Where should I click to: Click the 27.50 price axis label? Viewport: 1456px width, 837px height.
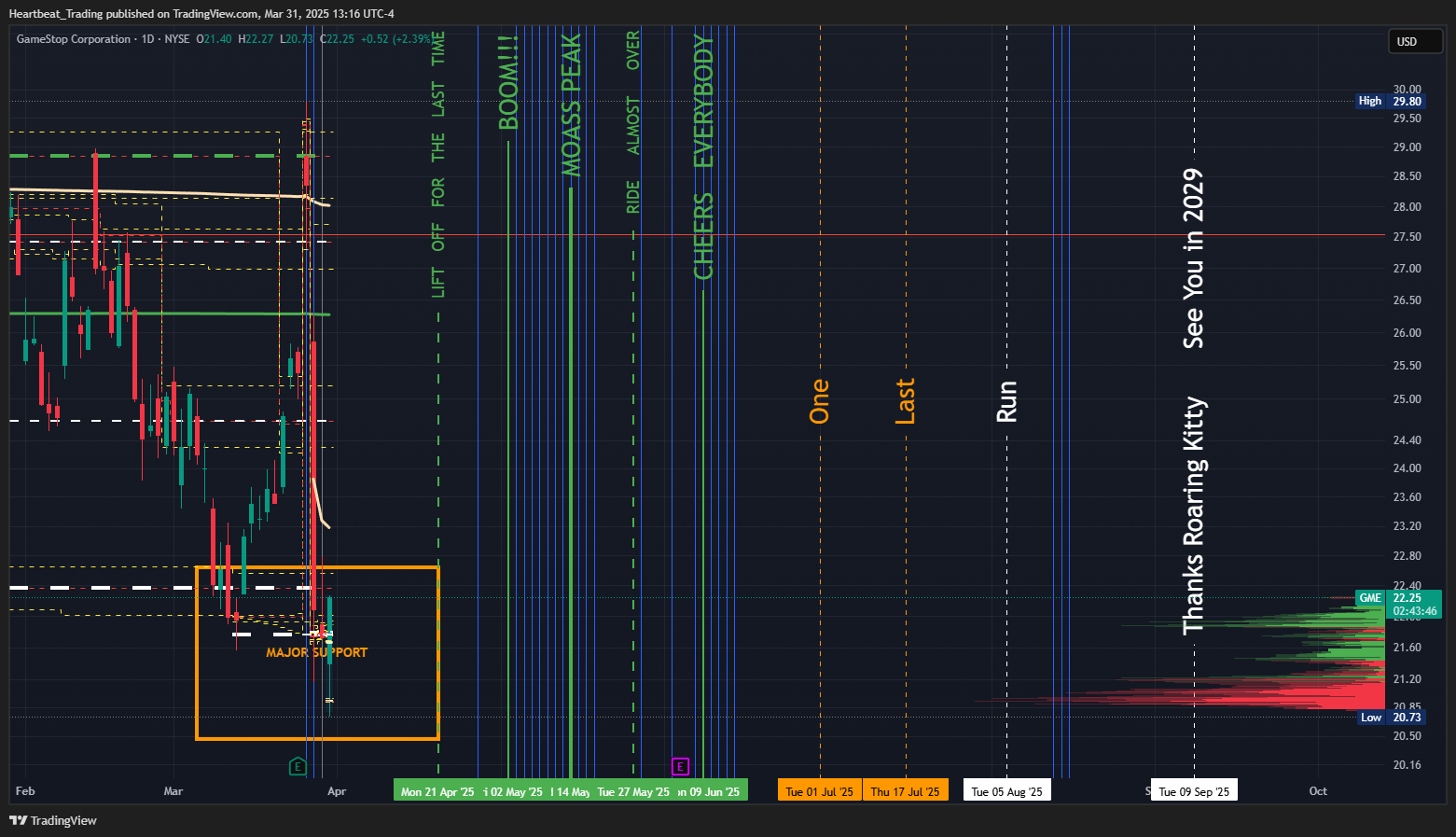click(x=1407, y=237)
